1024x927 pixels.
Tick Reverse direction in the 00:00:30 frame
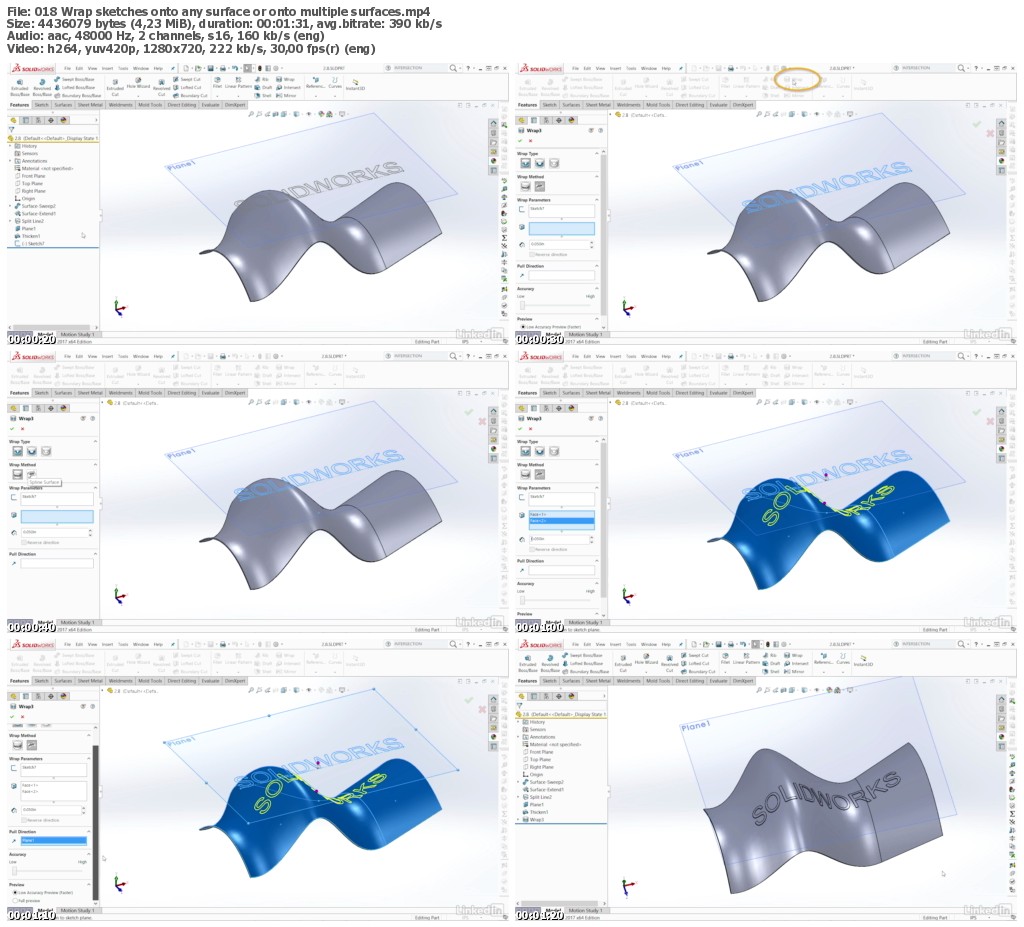532,254
